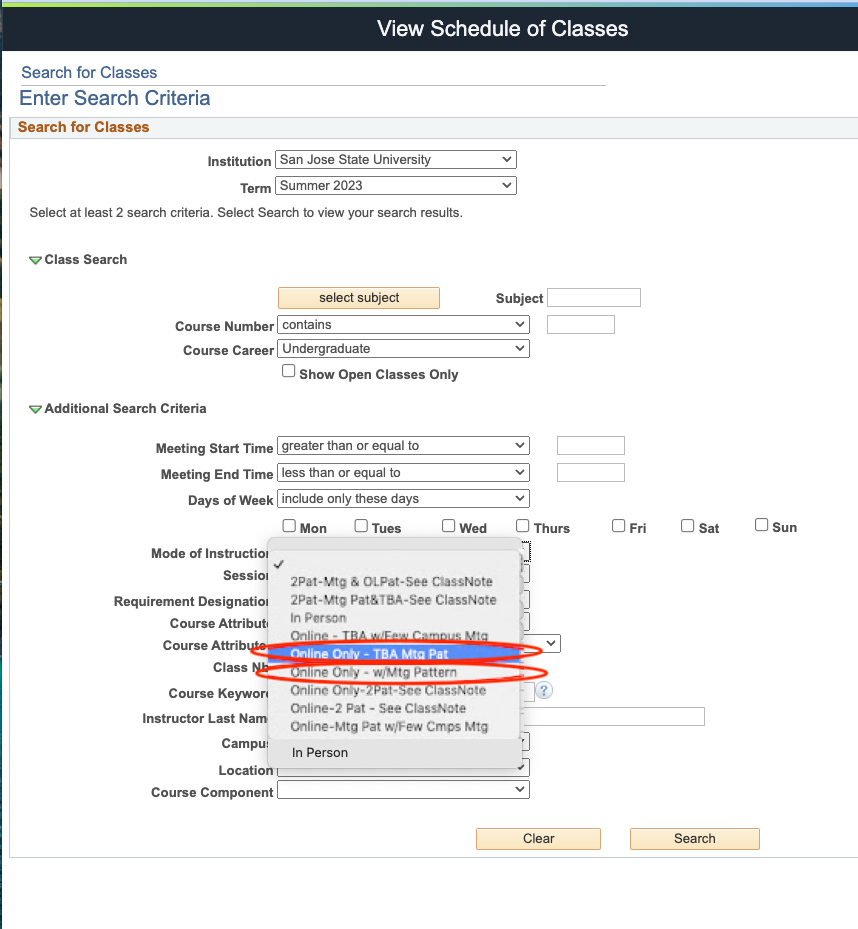Image resolution: width=858 pixels, height=929 pixels.
Task: Open the Term dropdown showing Summer 2023
Action: click(x=395, y=186)
